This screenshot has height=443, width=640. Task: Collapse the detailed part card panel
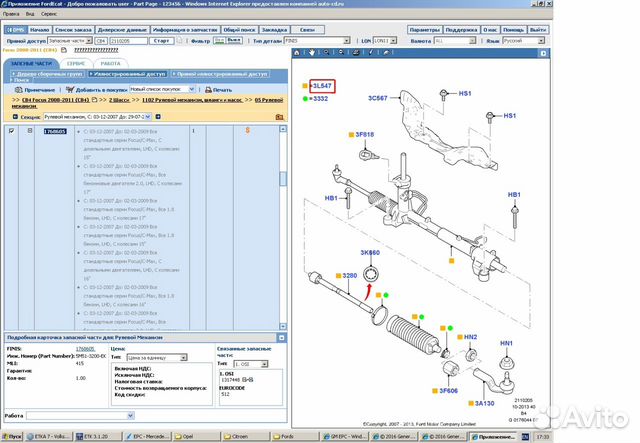coord(282,338)
